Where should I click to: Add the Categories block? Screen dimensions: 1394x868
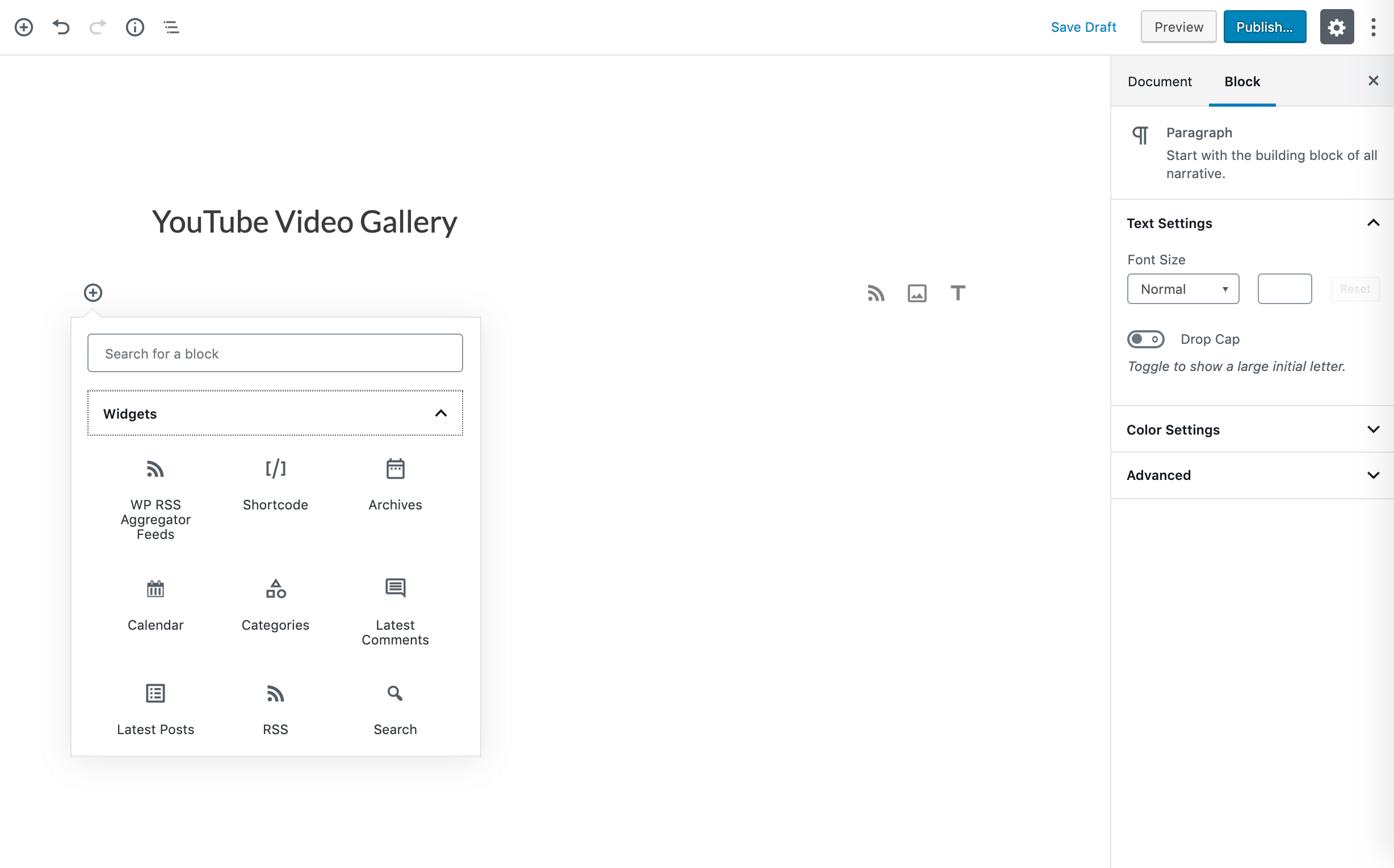tap(276, 606)
